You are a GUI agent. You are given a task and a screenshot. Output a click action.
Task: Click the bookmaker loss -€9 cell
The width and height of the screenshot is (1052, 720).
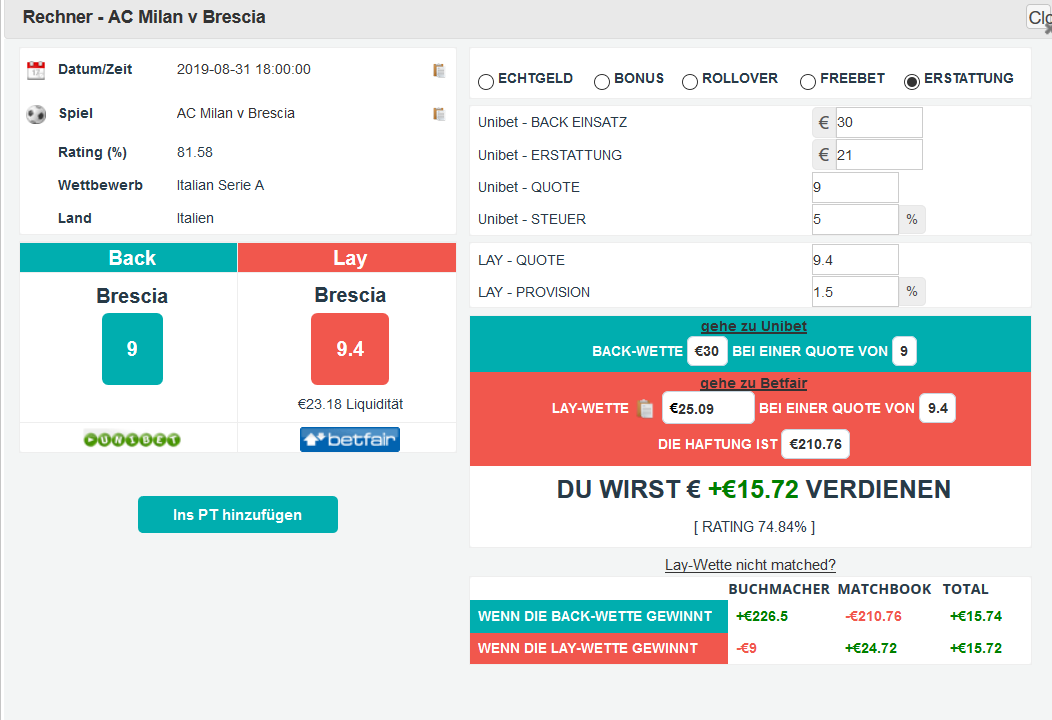click(x=747, y=648)
